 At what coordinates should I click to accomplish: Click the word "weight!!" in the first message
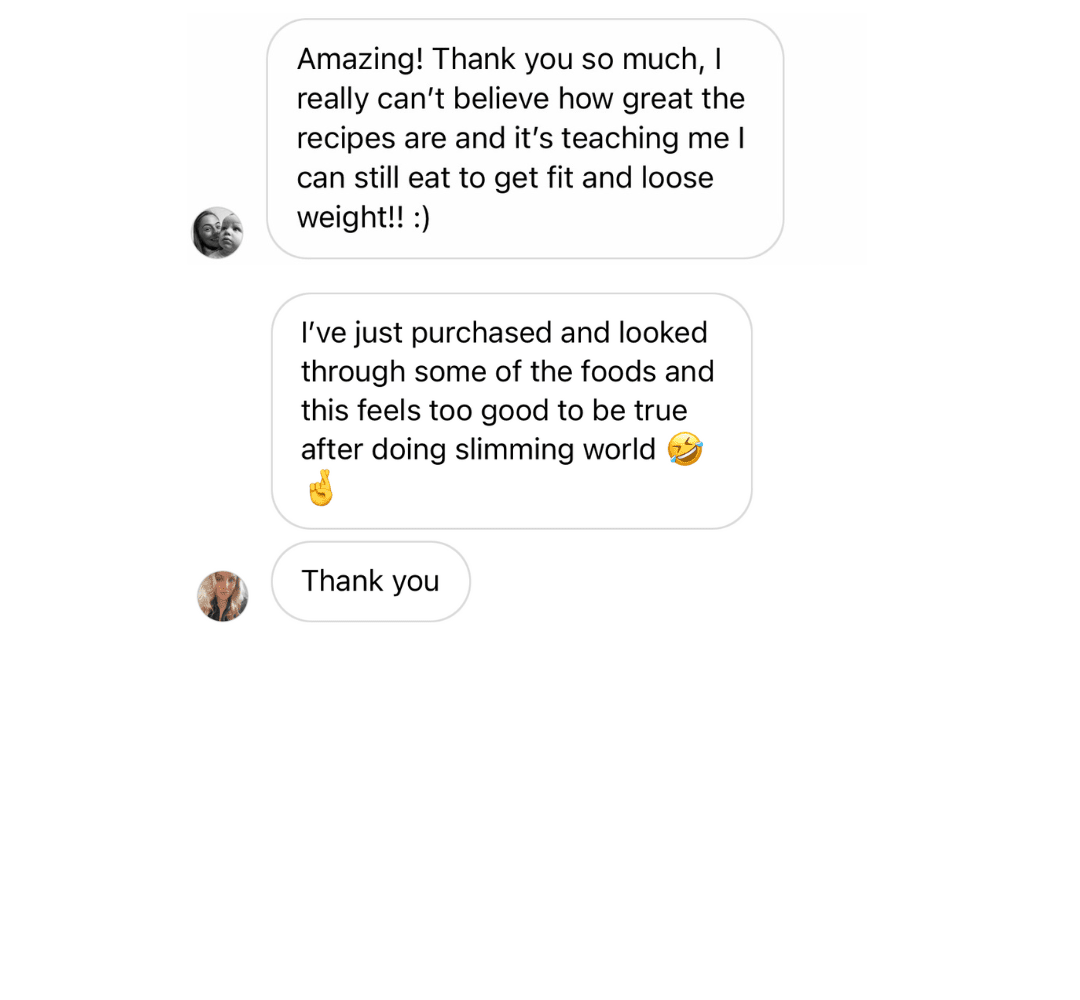pyautogui.click(x=351, y=217)
